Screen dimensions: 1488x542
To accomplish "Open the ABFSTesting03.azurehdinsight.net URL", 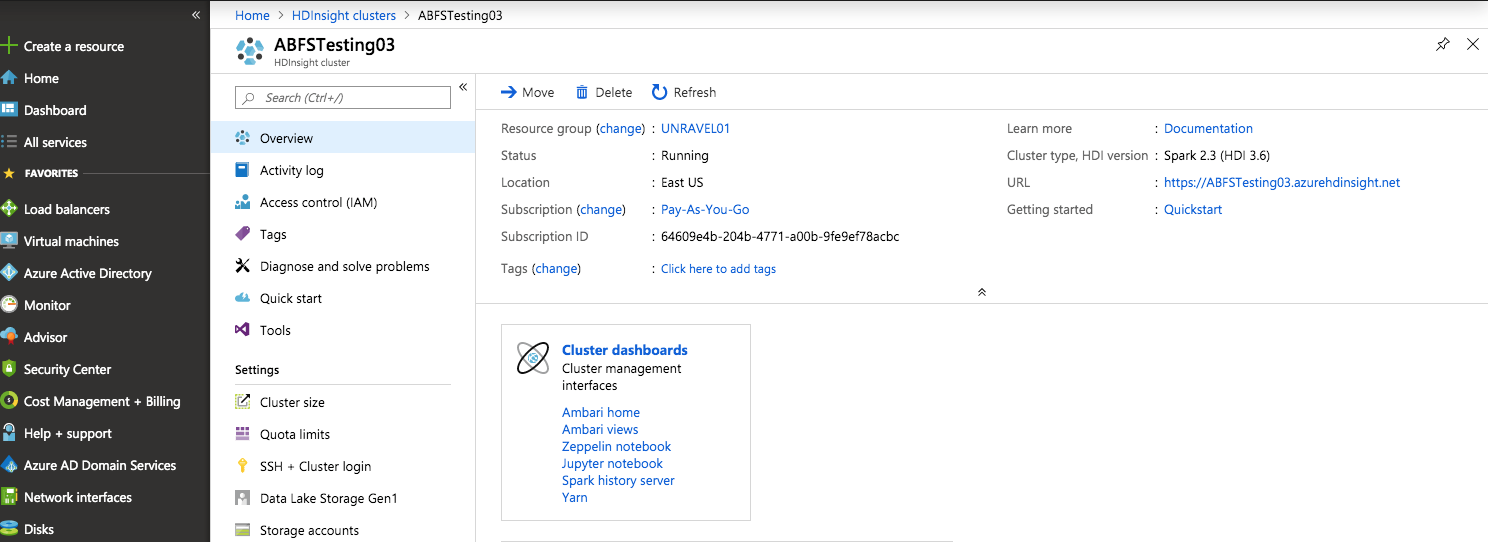I will point(1282,182).
